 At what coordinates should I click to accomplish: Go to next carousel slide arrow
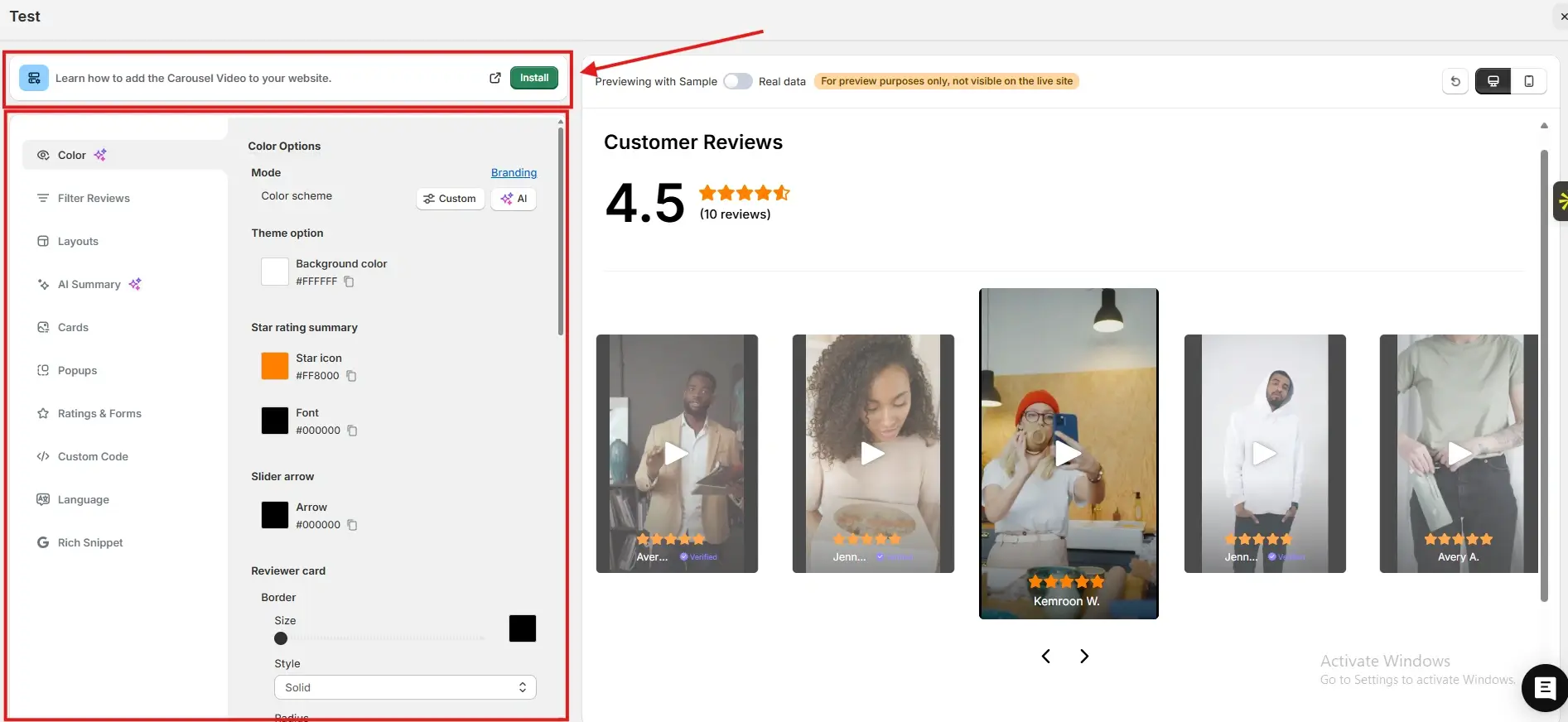[1084, 656]
